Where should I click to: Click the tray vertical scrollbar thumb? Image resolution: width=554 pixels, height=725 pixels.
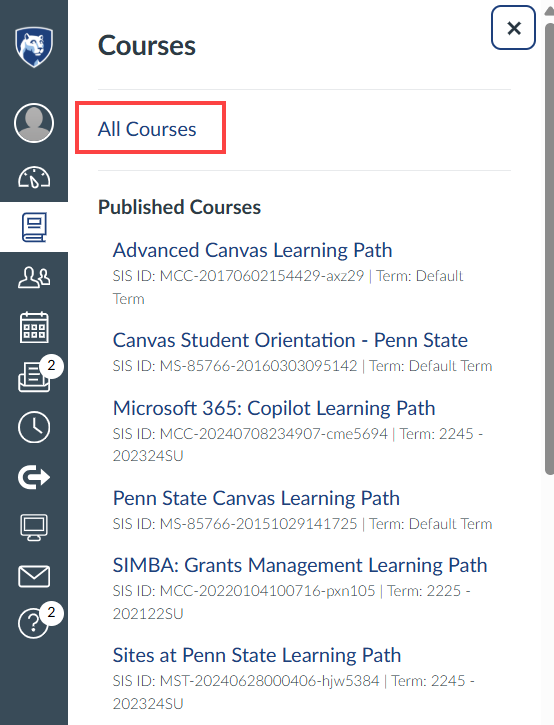point(549,248)
